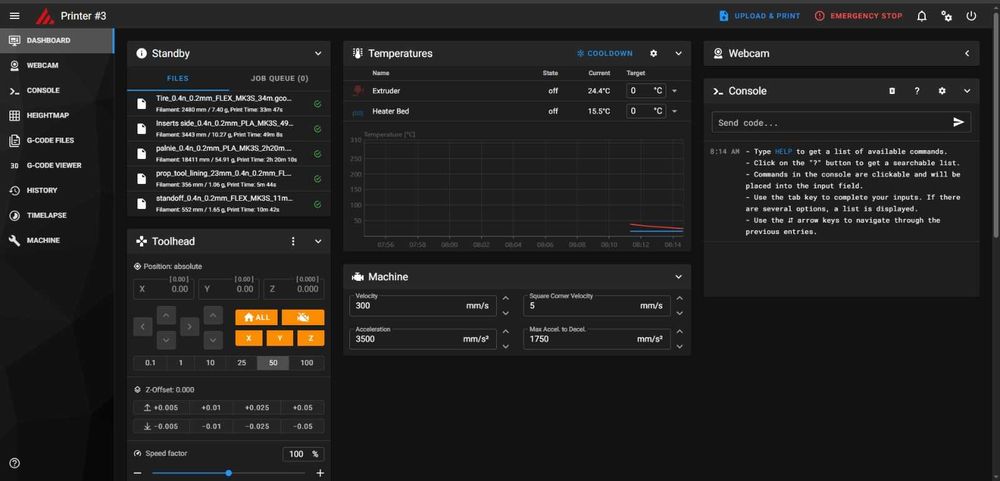Select the 100 mm step size

click(x=307, y=363)
